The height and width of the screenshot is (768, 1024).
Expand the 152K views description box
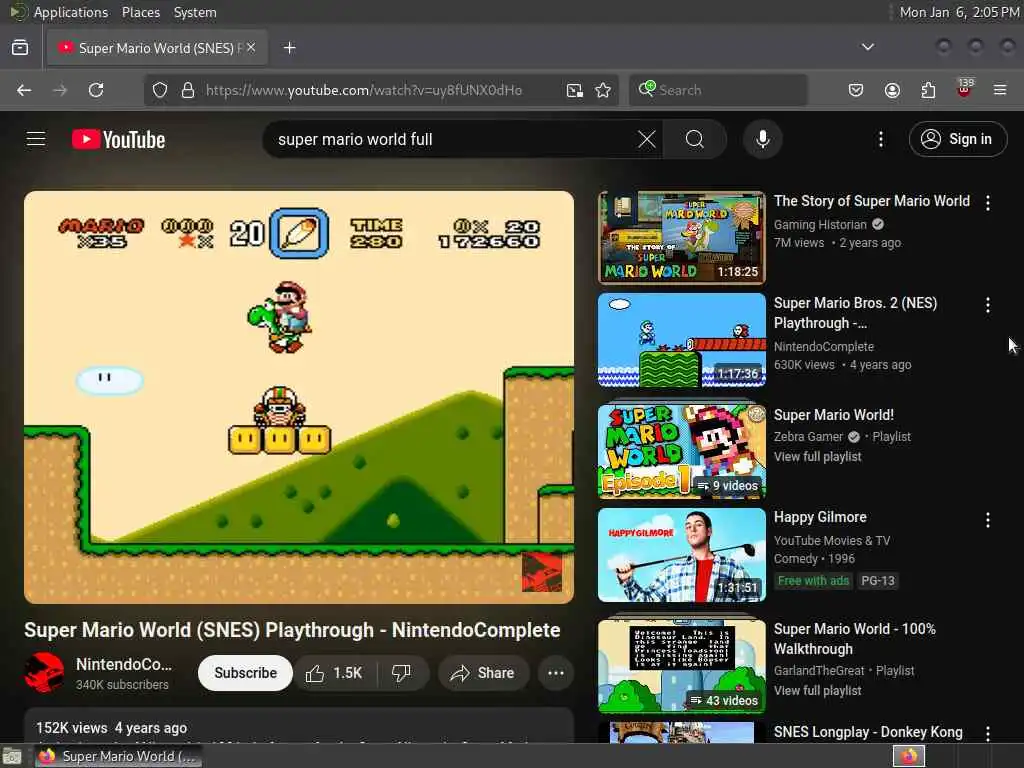[299, 727]
